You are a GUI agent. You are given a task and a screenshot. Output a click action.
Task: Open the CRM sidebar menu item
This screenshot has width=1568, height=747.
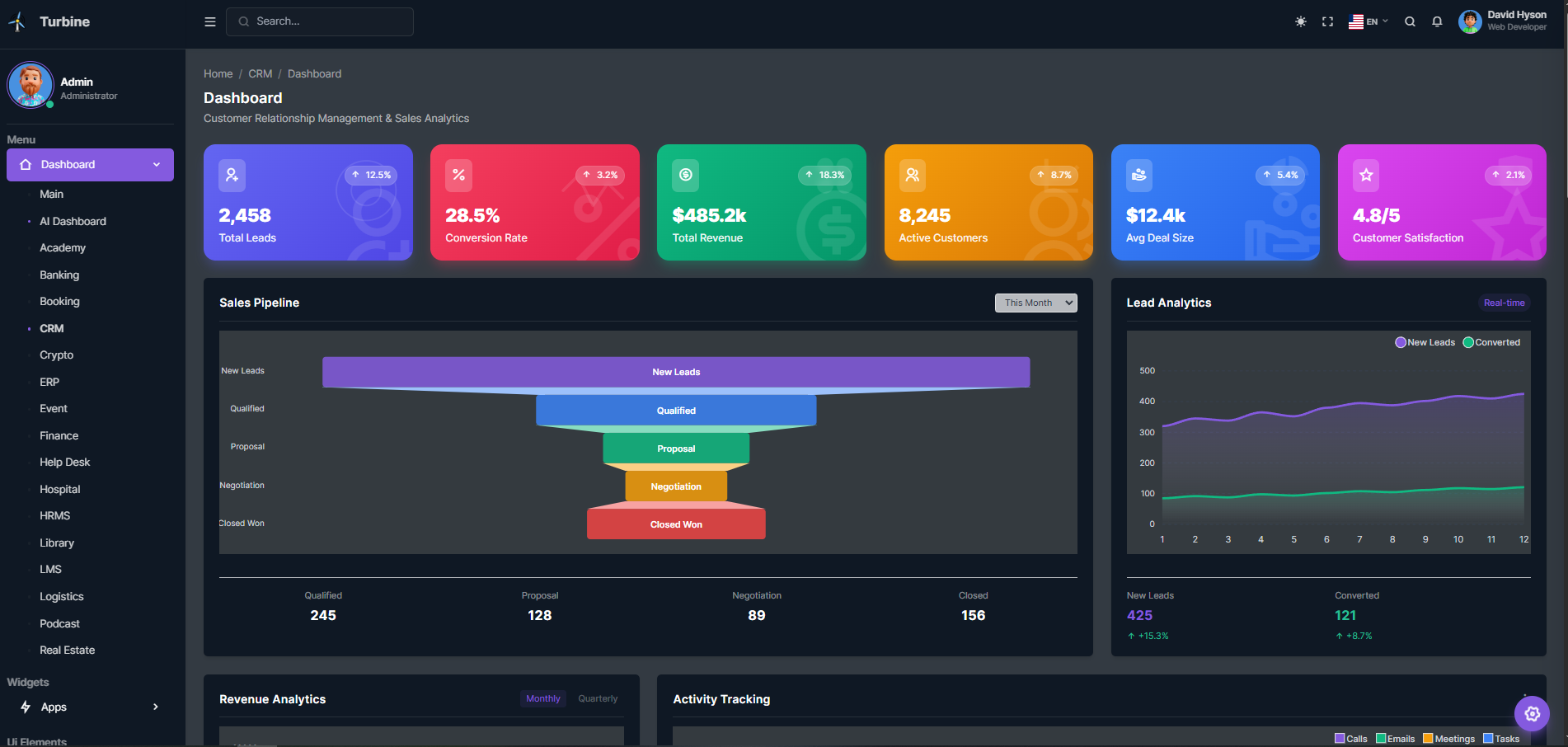[x=51, y=328]
